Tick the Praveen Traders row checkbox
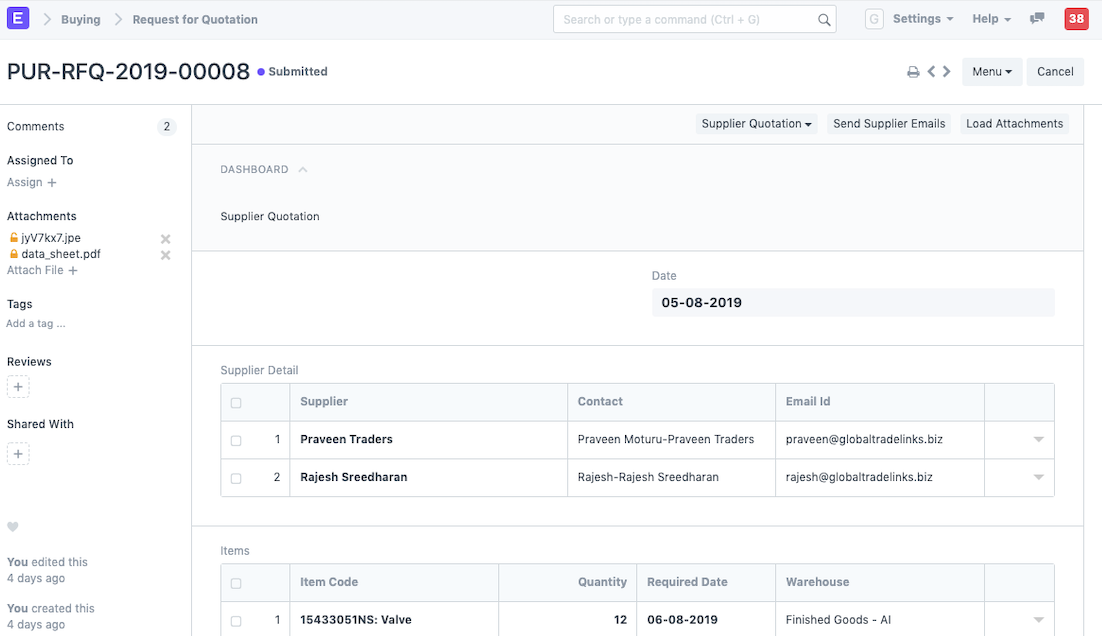This screenshot has width=1102, height=636. click(236, 440)
